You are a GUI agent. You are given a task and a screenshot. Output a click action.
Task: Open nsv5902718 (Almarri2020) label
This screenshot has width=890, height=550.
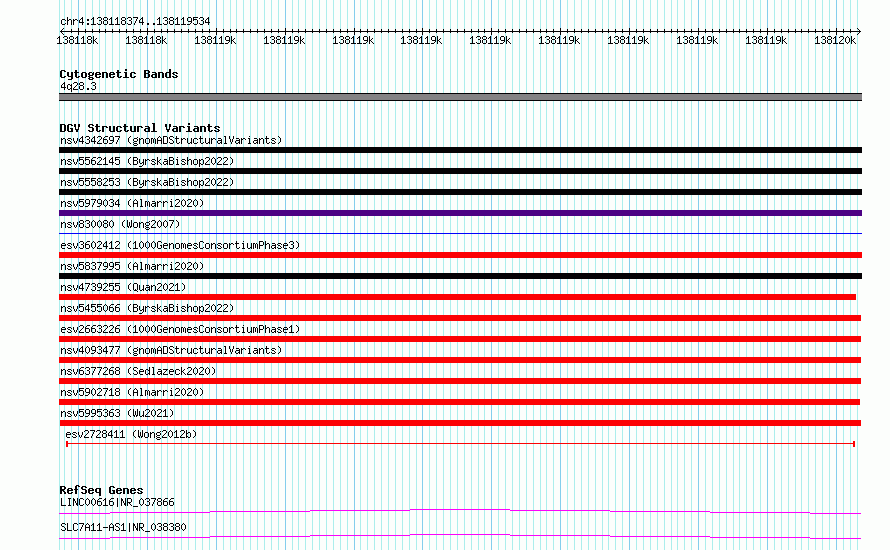(x=132, y=392)
